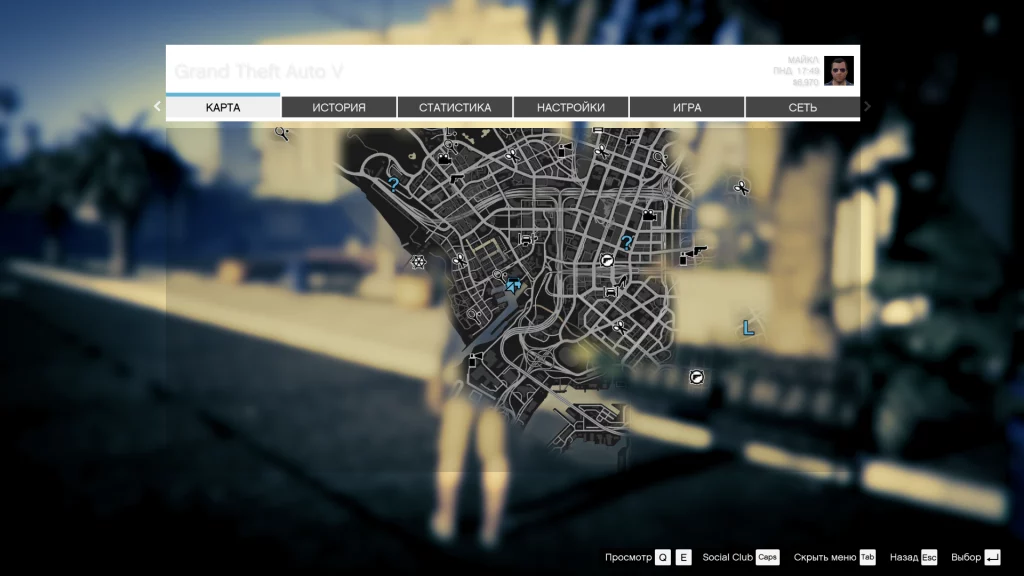The image size is (1024, 576).
Task: Click the pistol icon below the СЕТЬ tab
Action: pyautogui.click(x=632, y=138)
